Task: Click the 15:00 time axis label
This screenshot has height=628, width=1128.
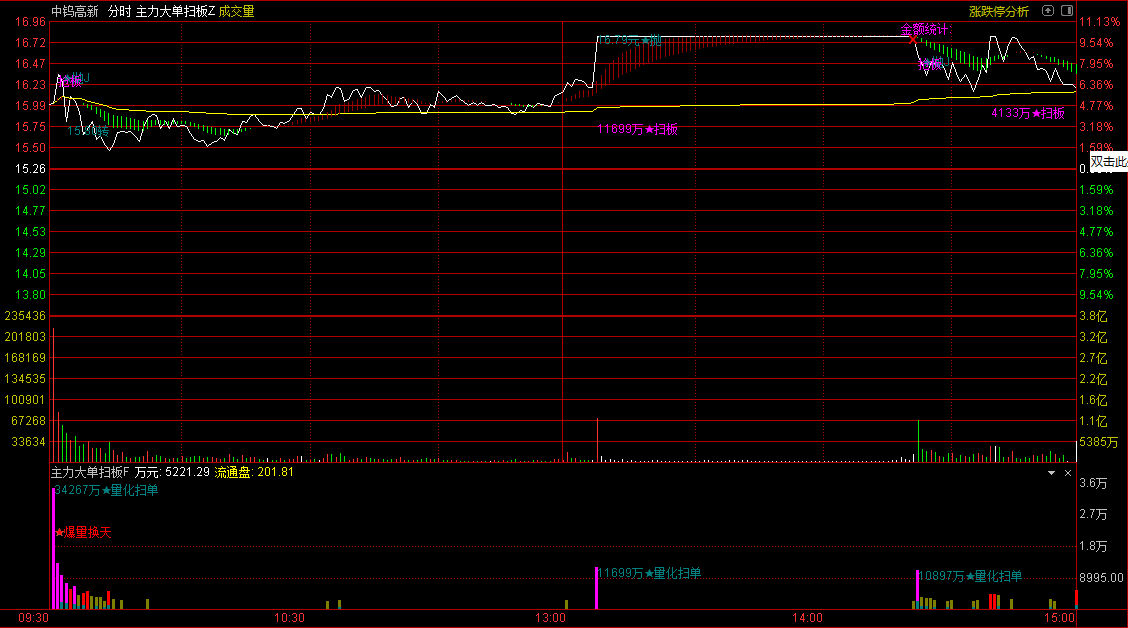Action: click(x=1060, y=618)
